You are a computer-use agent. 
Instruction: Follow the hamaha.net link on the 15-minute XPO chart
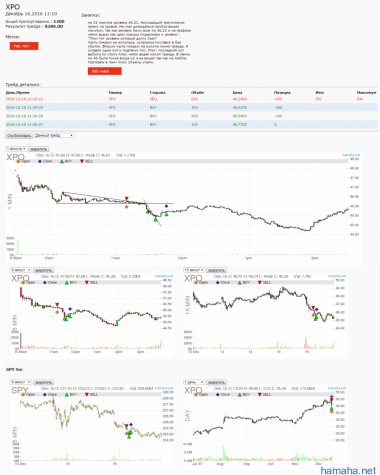point(337,276)
